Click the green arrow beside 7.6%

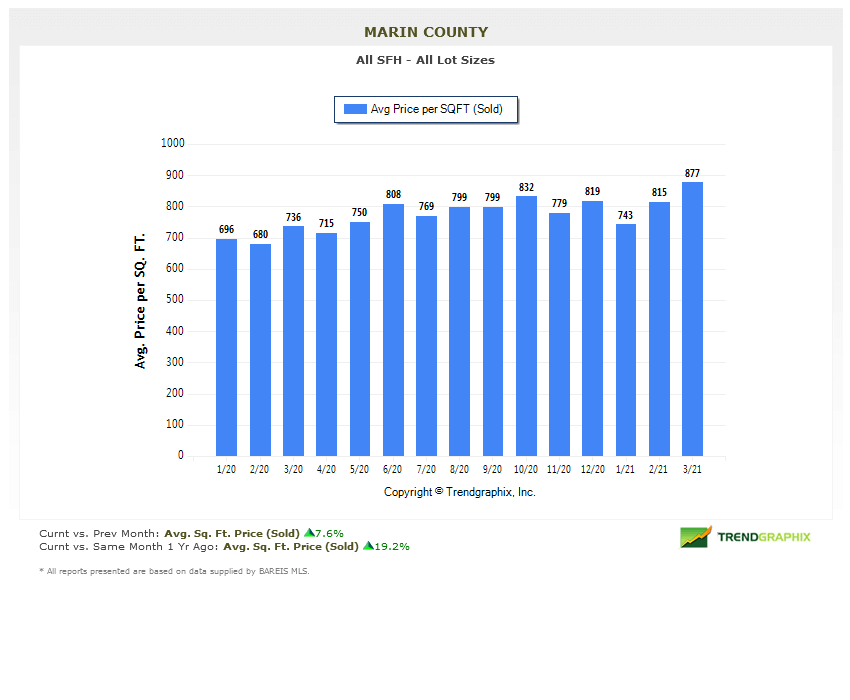[309, 533]
